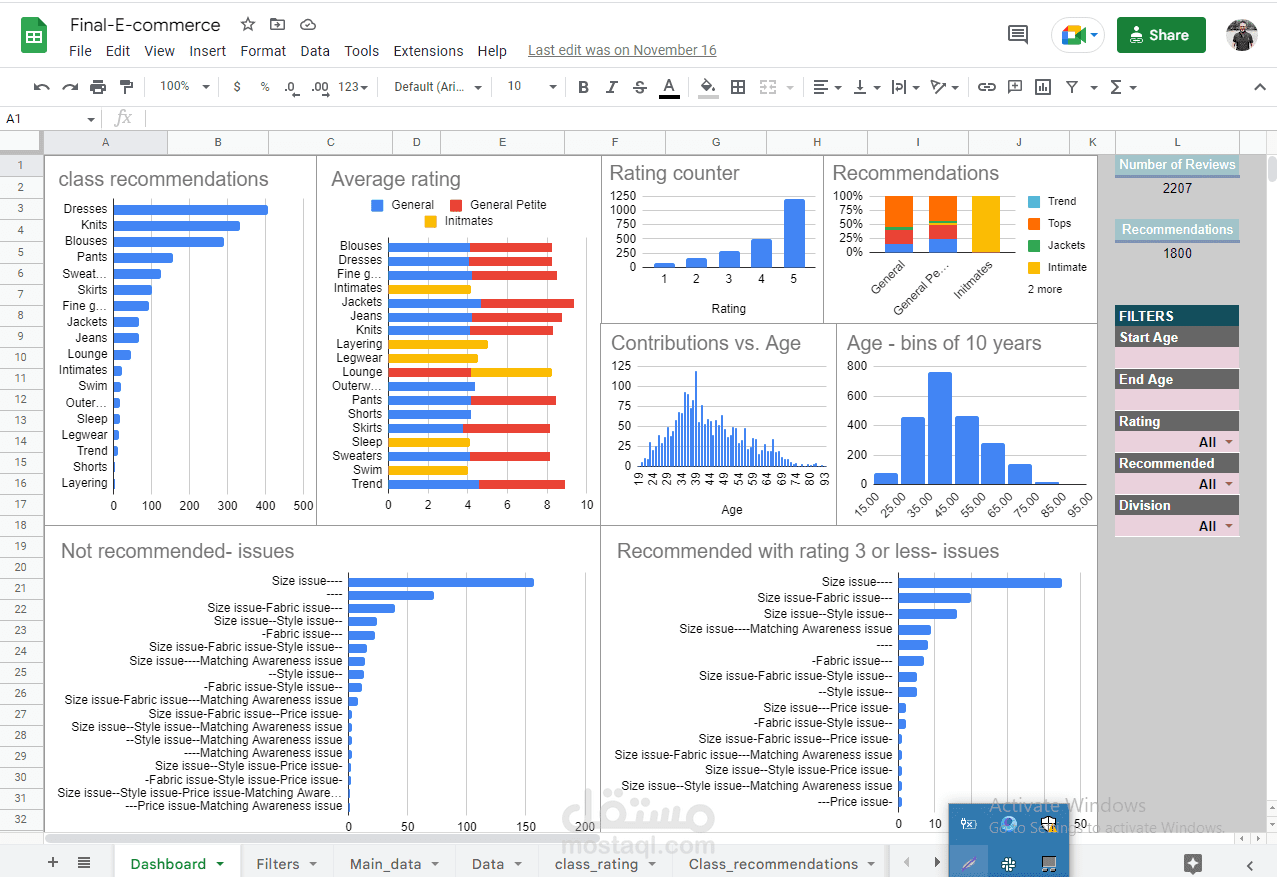The image size is (1277, 877).
Task: Open the zoom level 100% dropdown
Action: tap(185, 87)
